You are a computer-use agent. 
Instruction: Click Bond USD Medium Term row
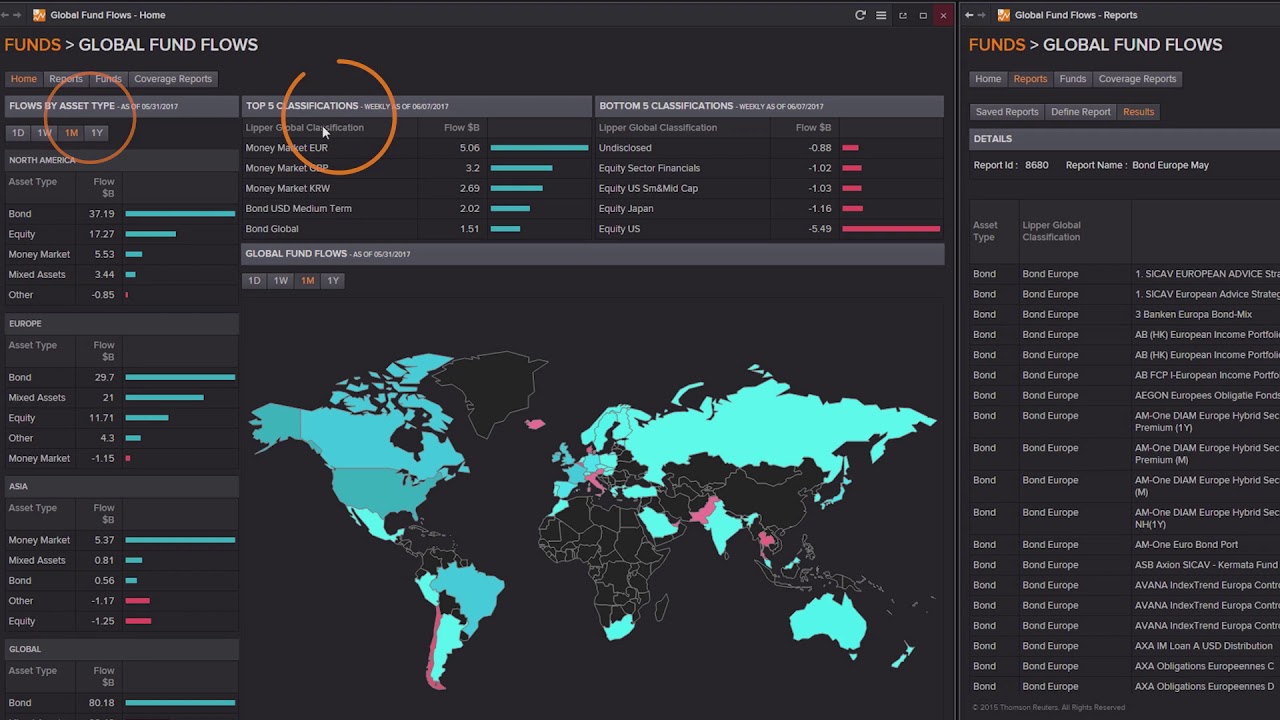[x=417, y=208]
